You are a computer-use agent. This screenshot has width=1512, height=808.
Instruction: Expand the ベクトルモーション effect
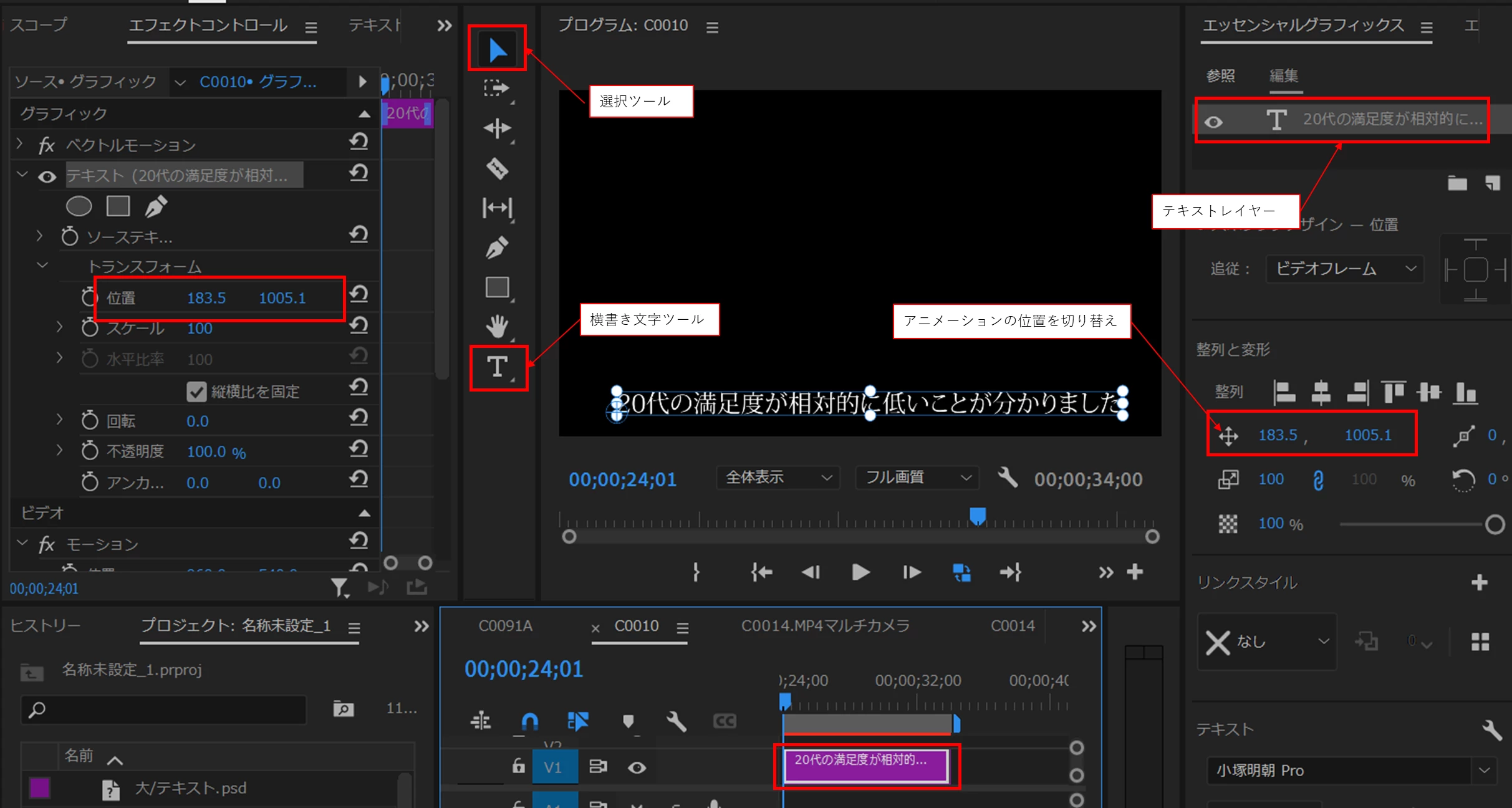pos(19,145)
